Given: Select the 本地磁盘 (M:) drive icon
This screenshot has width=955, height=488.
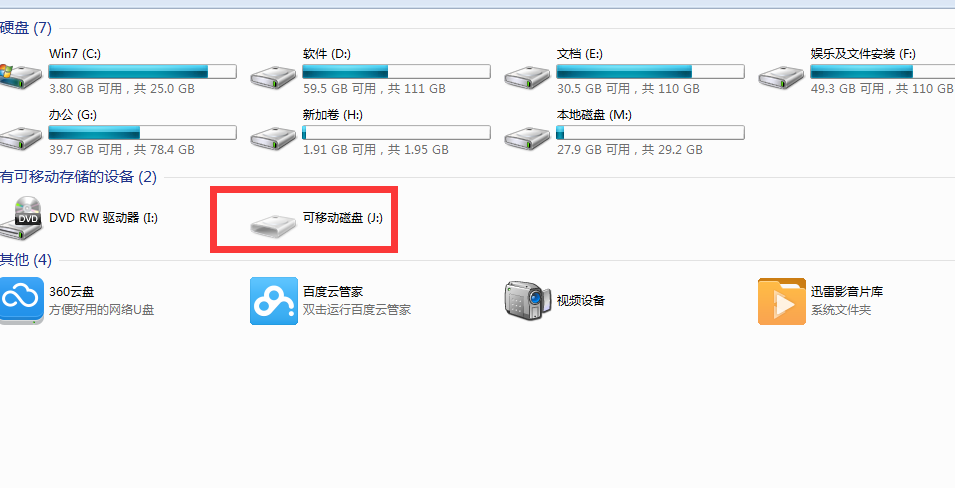Looking at the screenshot, I should (527, 137).
